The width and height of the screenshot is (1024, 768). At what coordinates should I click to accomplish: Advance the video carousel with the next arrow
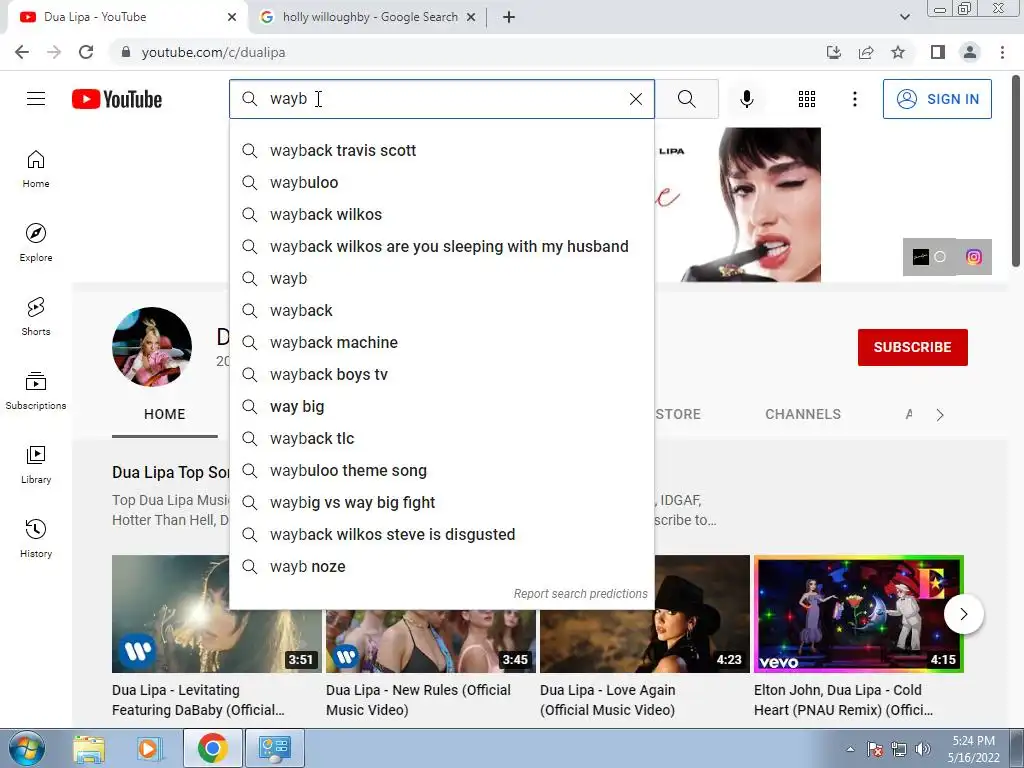(x=963, y=614)
